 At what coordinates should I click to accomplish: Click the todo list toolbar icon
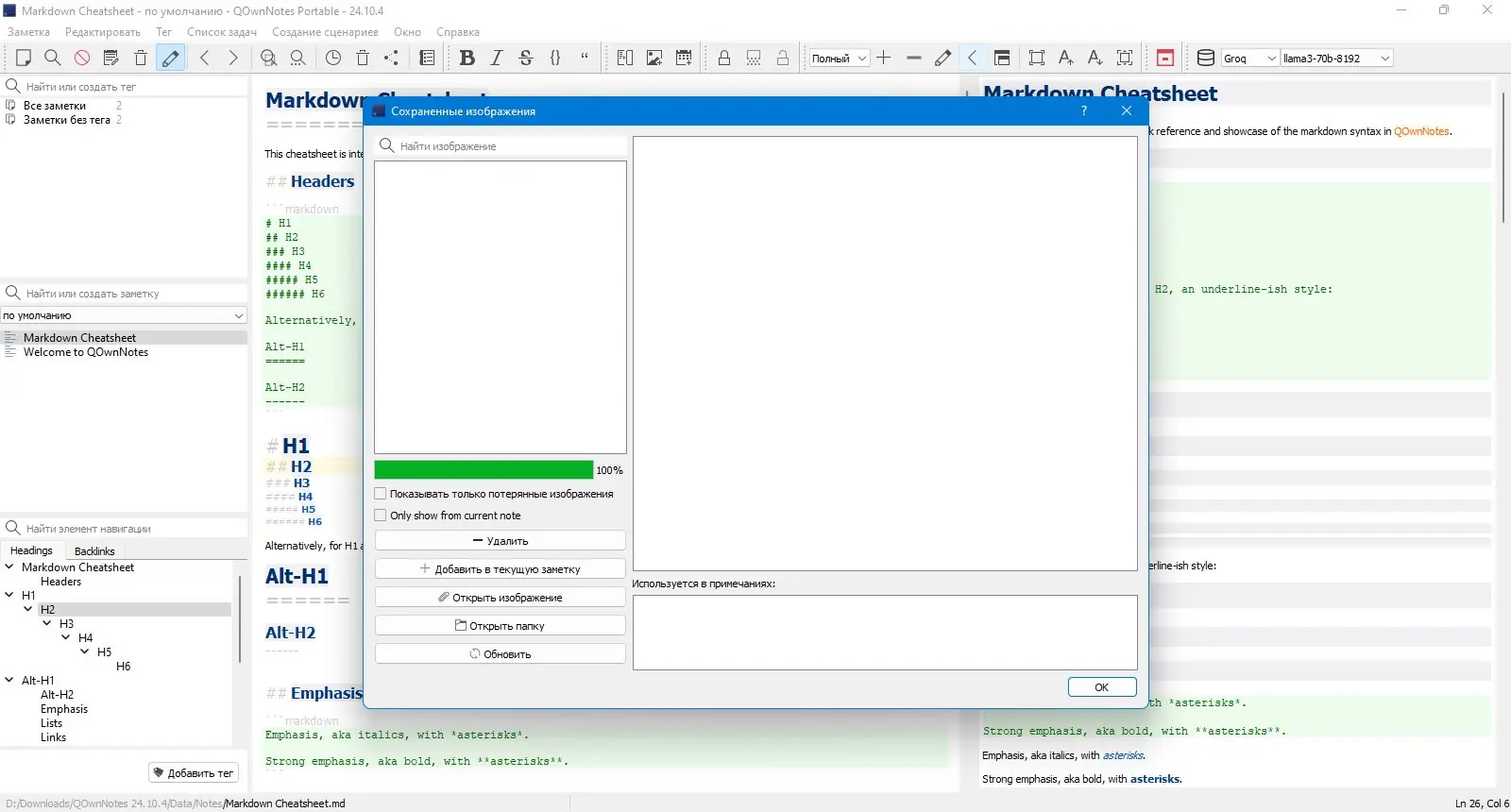click(427, 58)
